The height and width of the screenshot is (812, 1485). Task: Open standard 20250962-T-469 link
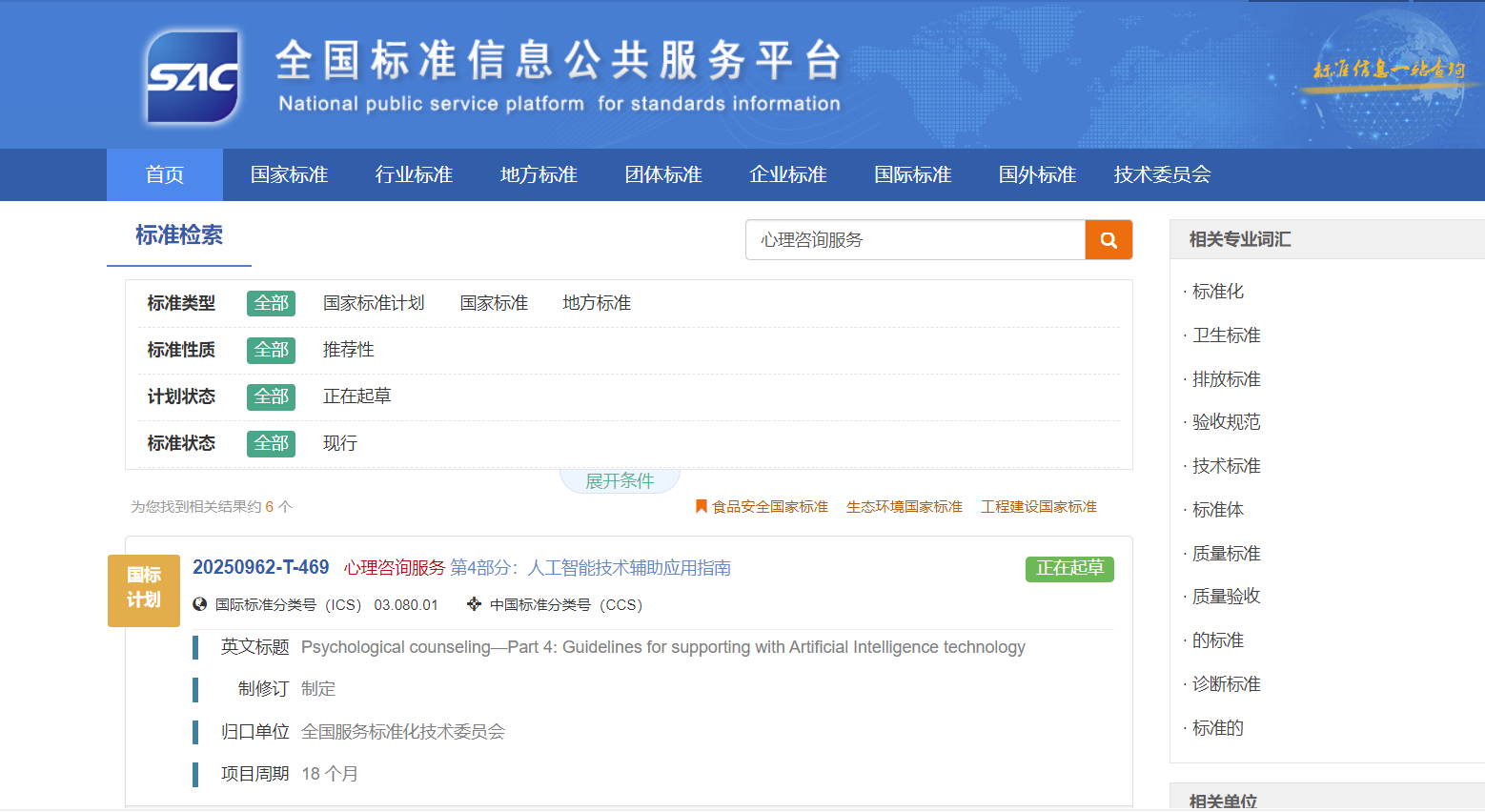tap(260, 567)
